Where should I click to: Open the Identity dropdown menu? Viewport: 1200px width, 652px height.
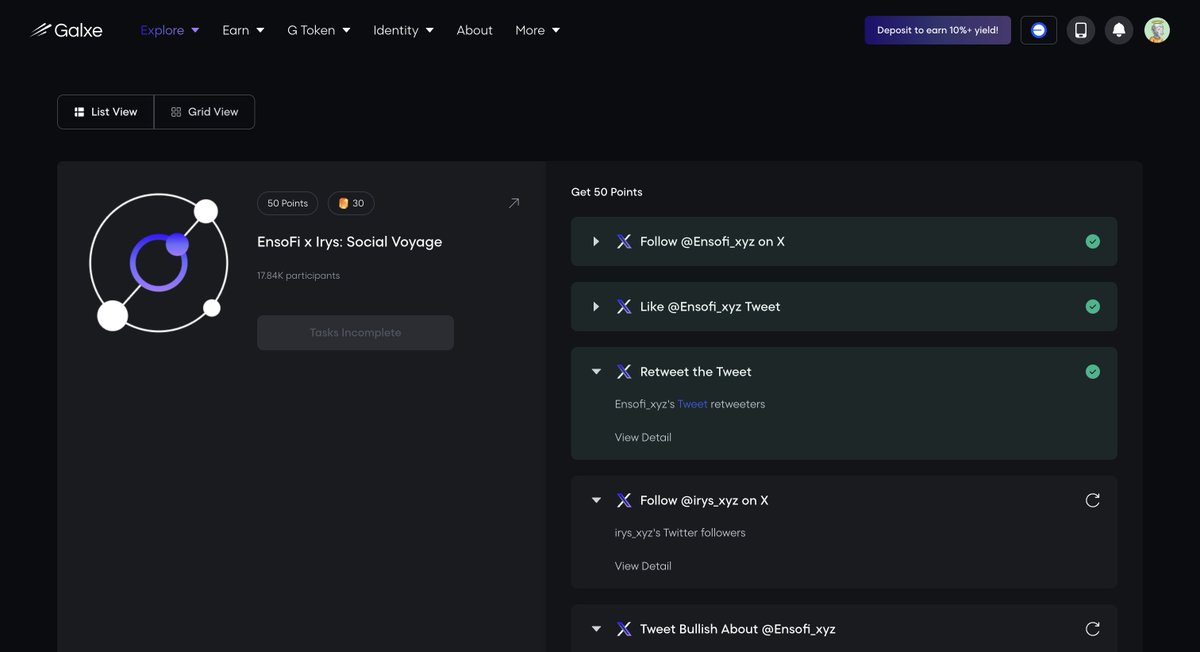pyautogui.click(x=403, y=30)
